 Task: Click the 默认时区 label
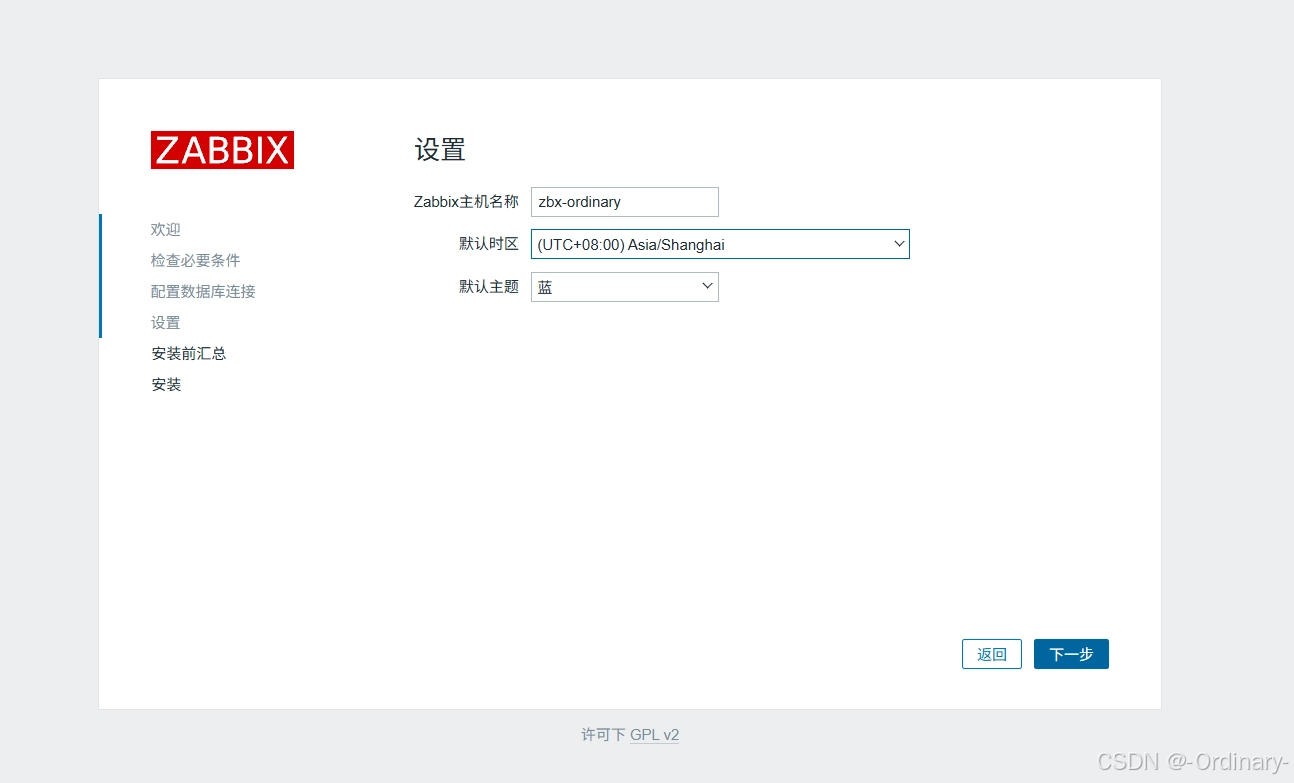tap(489, 244)
